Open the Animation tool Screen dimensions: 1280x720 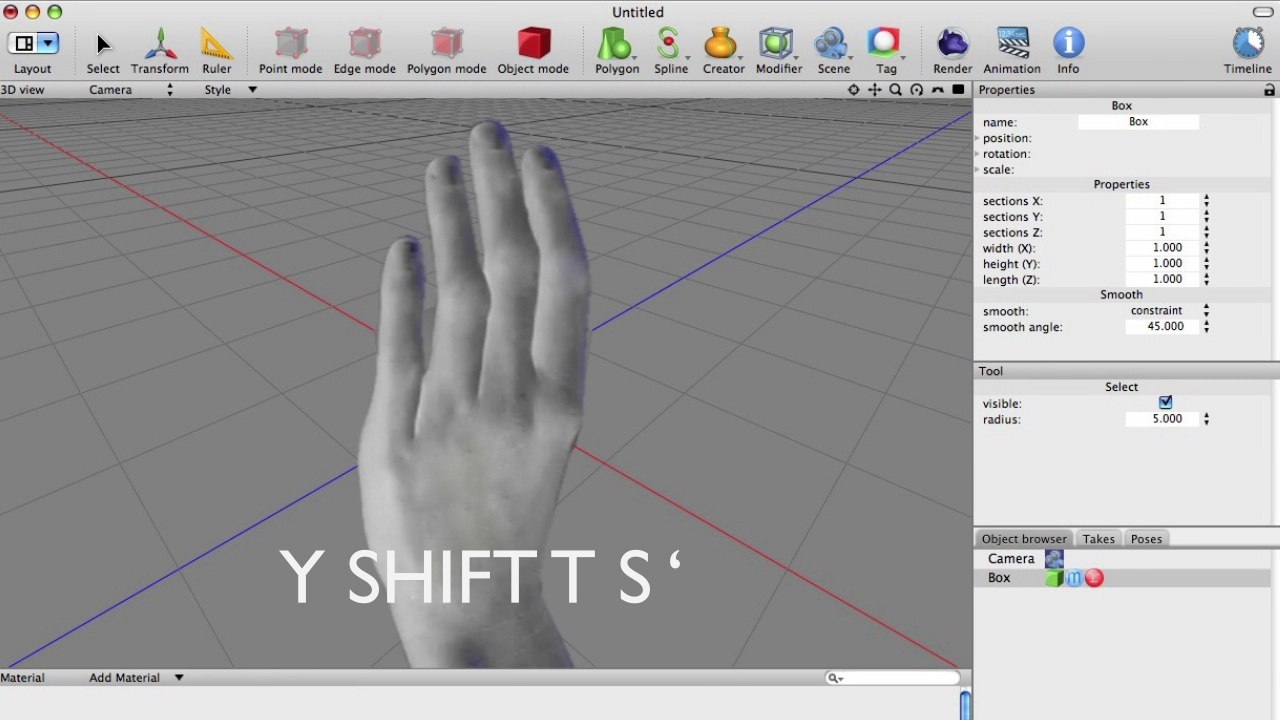[1012, 50]
